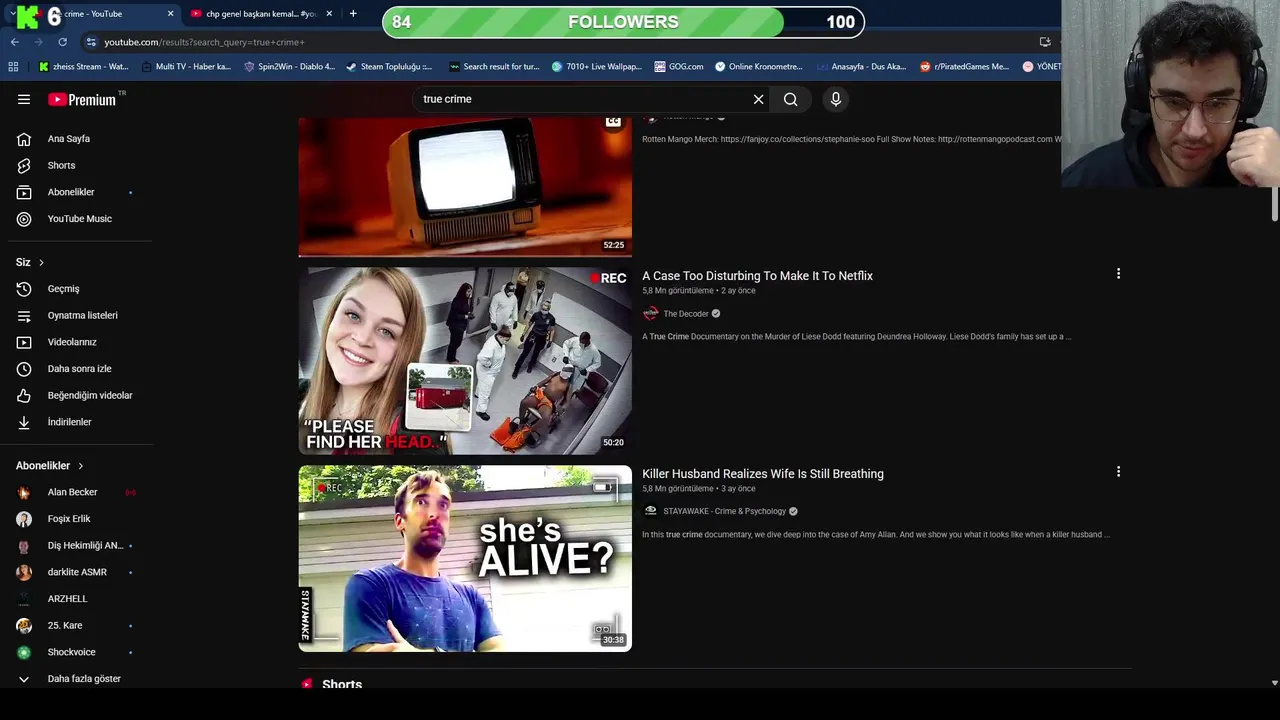Click the scrollbar down arrow
1280x720 pixels.
tap(1274, 683)
